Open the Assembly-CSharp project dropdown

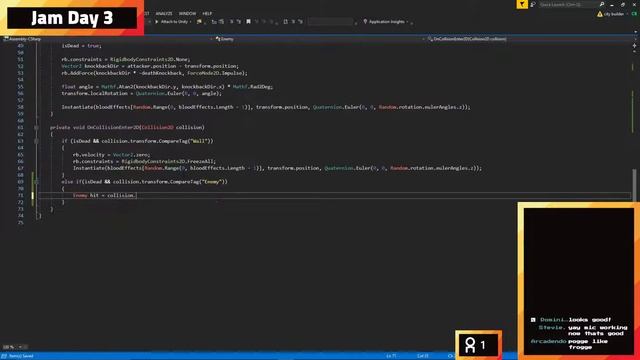[108, 39]
